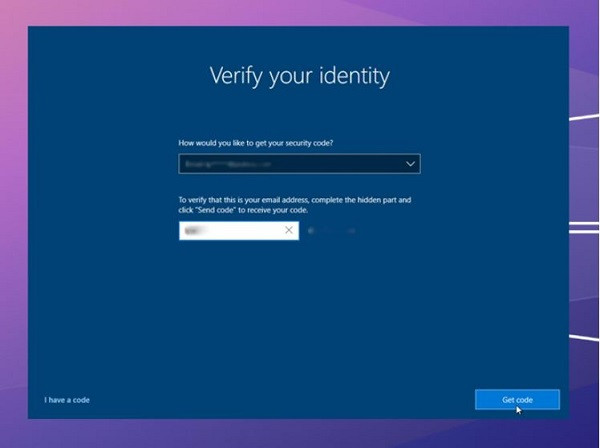Expand the security code method dropdown
This screenshot has width=600, height=448.
[x=299, y=164]
